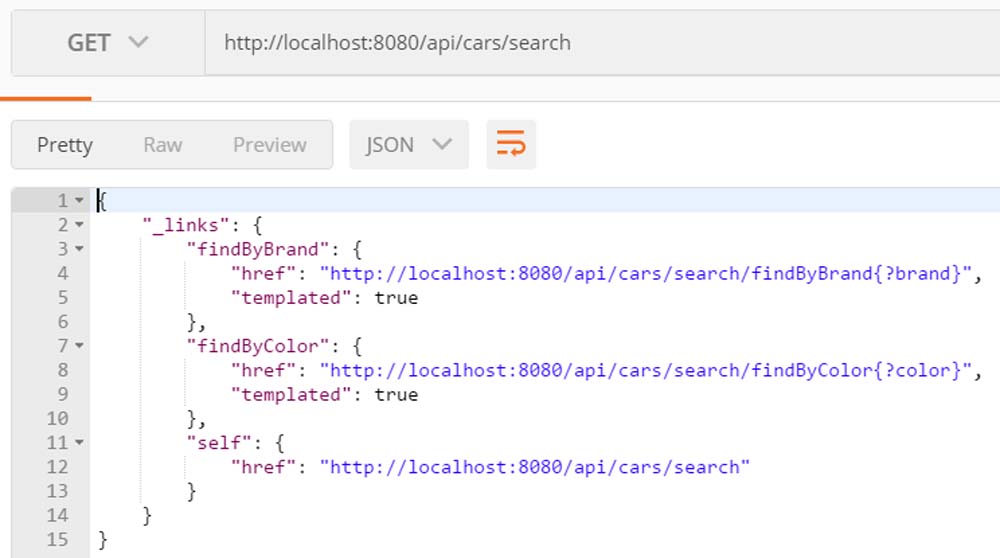
Task: Open the GET method dropdown
Action: 107,43
